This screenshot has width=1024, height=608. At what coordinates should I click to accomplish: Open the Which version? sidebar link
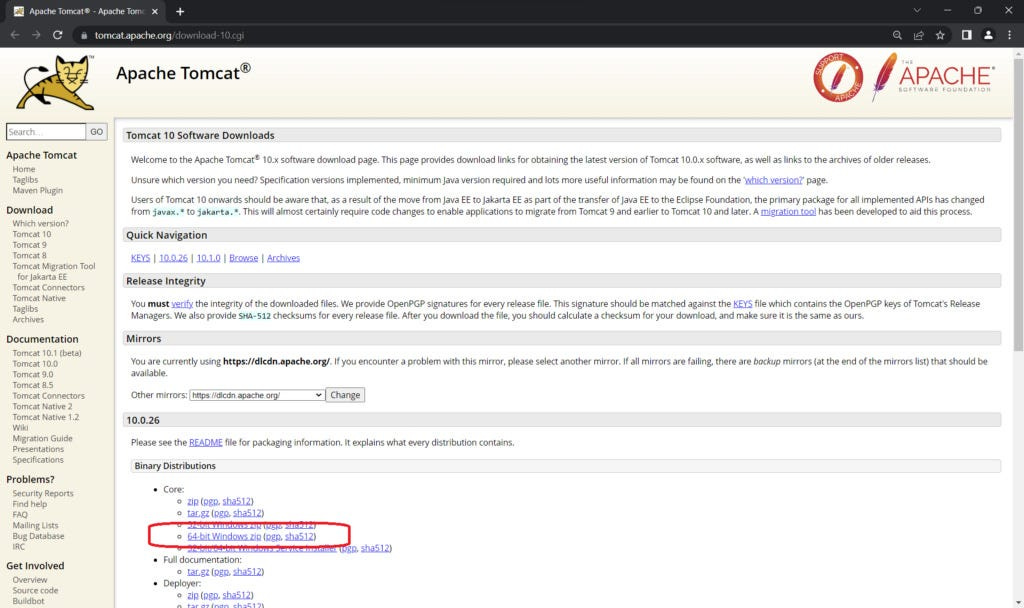tap(40, 223)
